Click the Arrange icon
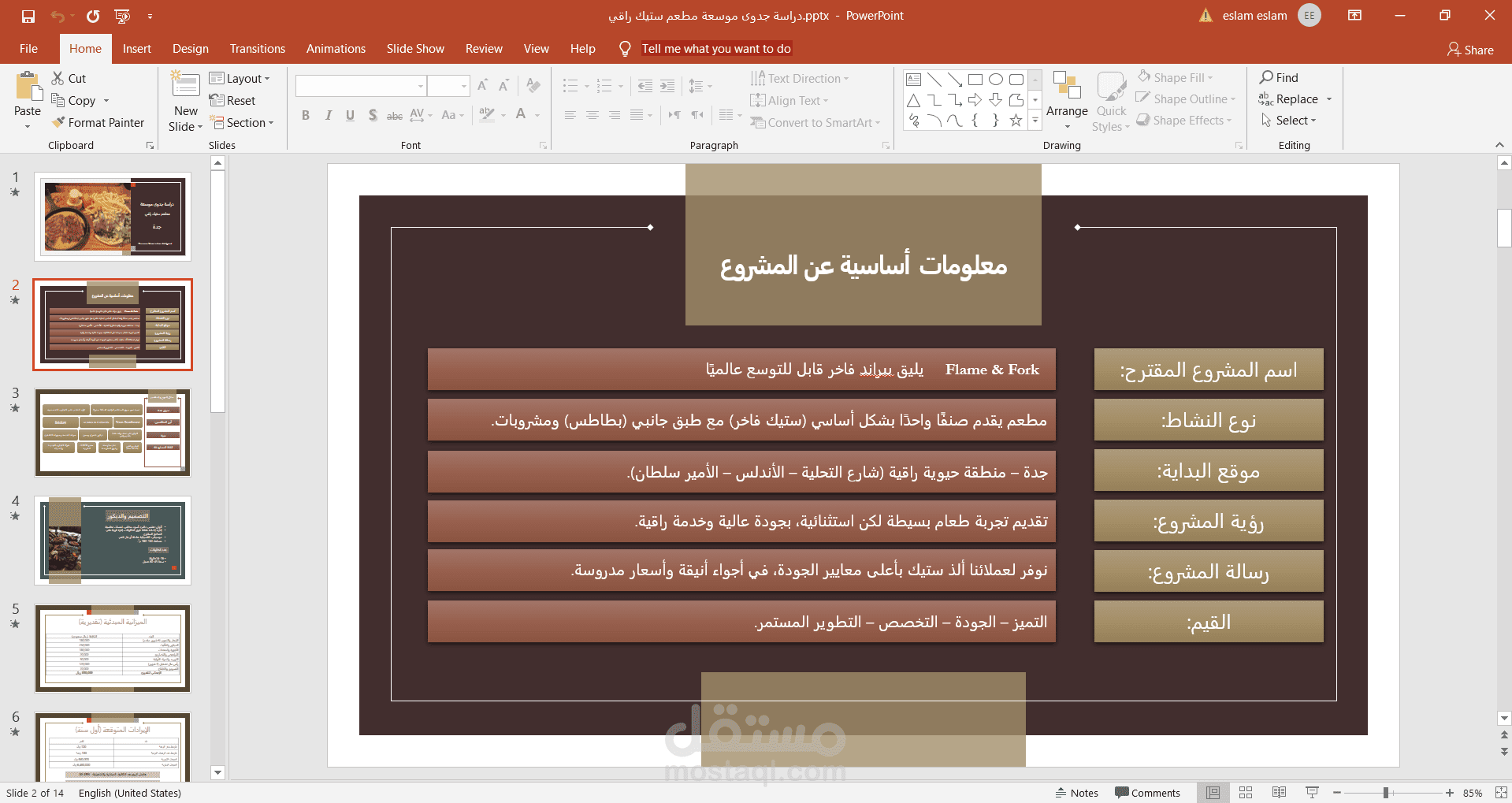The height and width of the screenshot is (803, 1512). pos(1067,85)
